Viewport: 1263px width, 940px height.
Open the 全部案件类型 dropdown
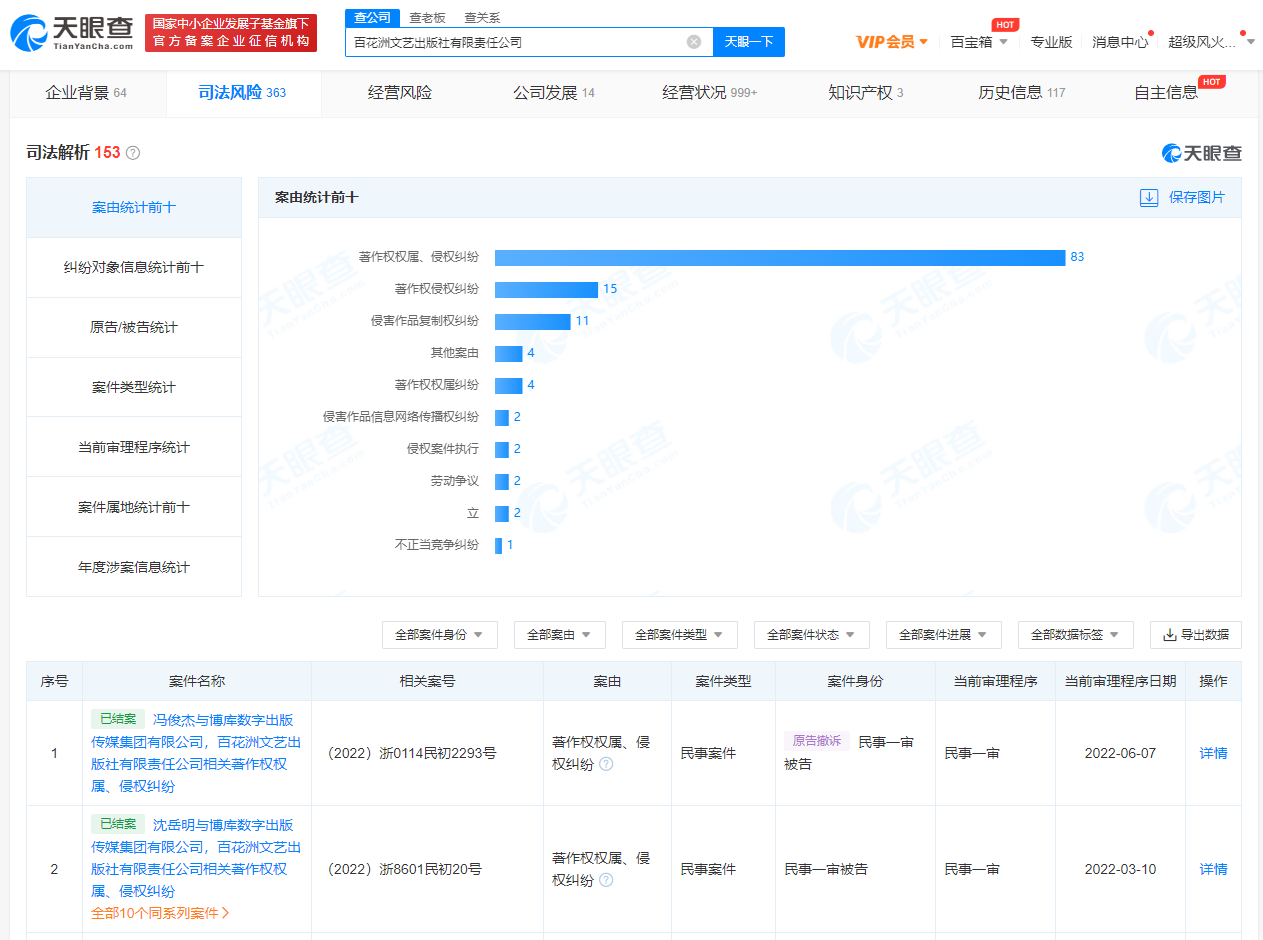[x=680, y=635]
